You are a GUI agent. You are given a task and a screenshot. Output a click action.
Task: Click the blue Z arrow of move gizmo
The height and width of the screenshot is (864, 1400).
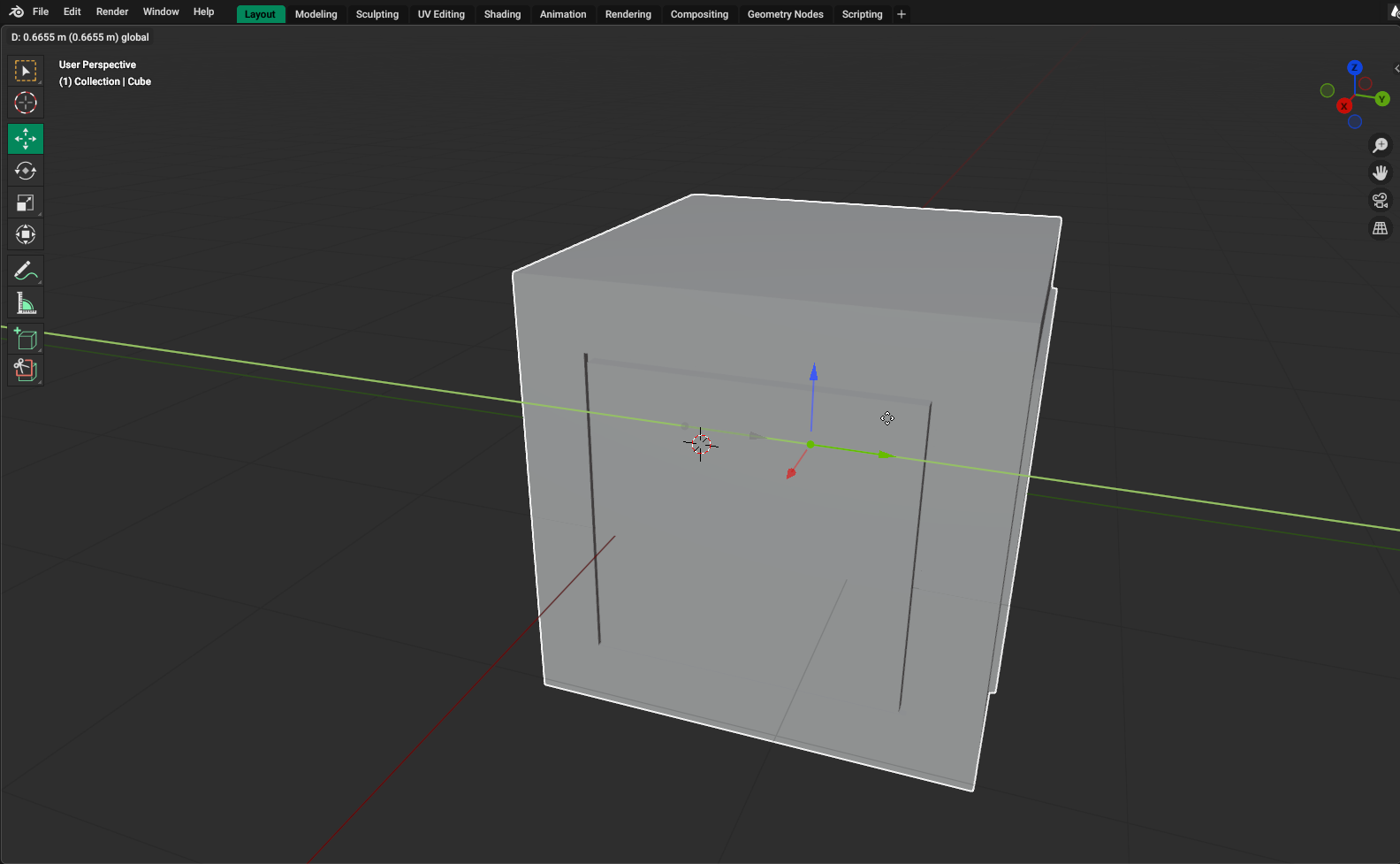point(813,372)
